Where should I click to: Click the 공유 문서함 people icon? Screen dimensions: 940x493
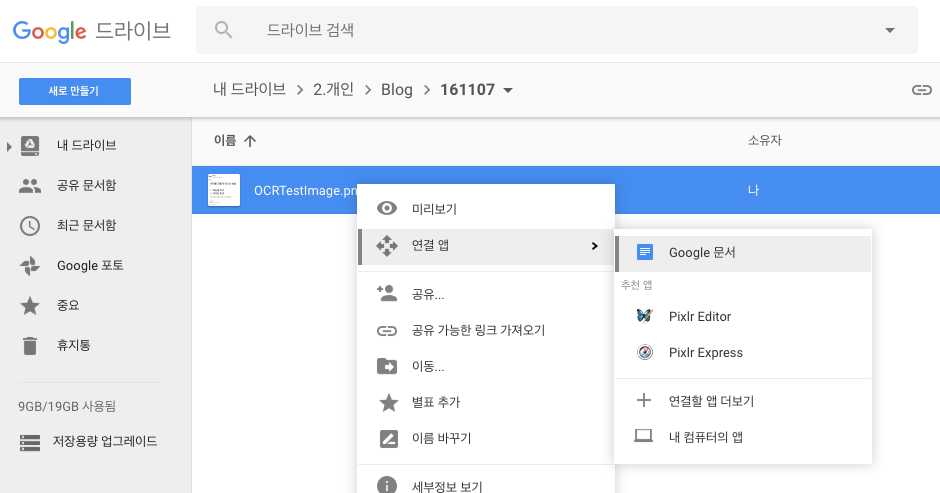click(x=30, y=186)
